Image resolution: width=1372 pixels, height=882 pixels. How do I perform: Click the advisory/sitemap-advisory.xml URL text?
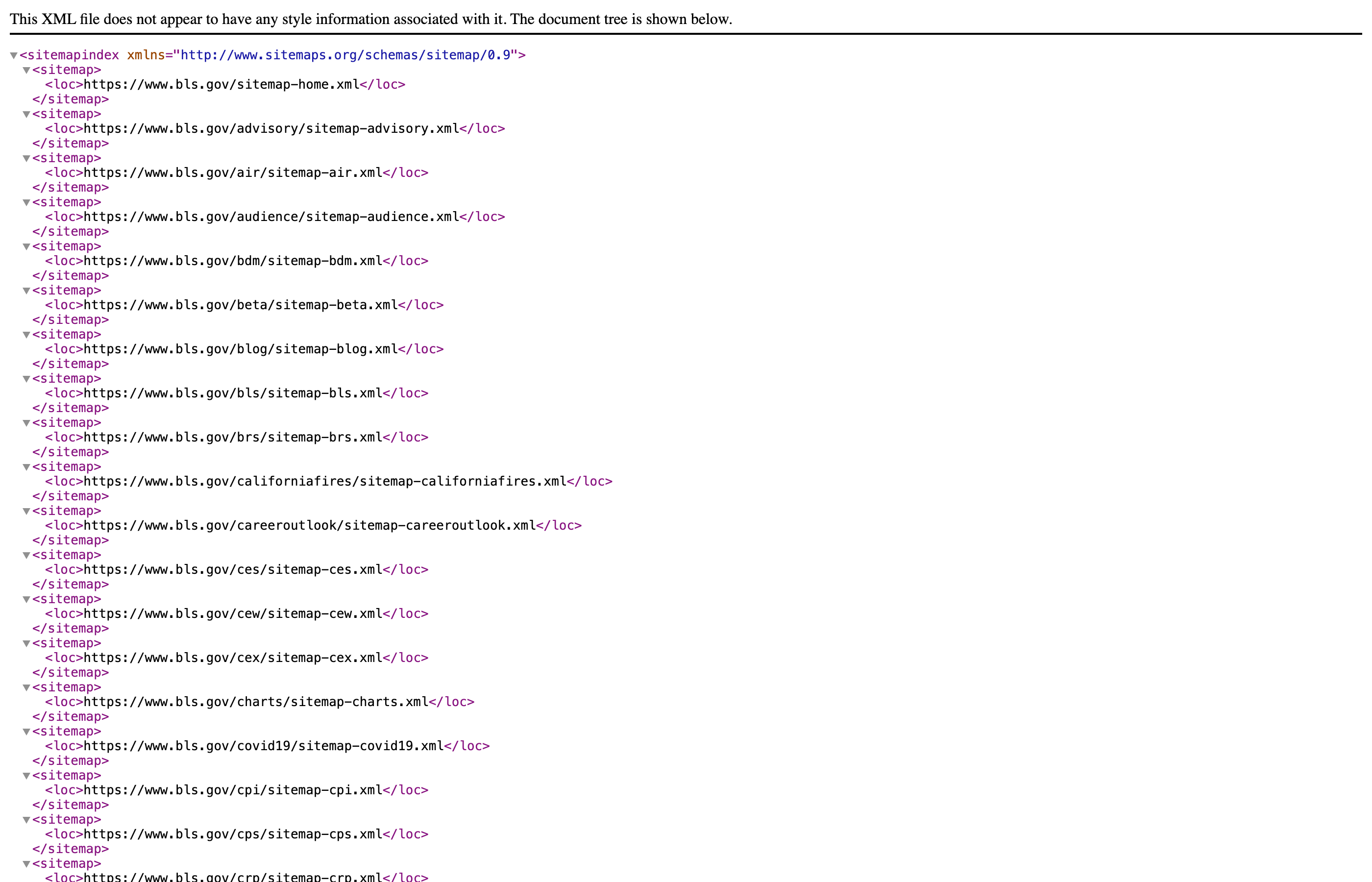tap(271, 129)
